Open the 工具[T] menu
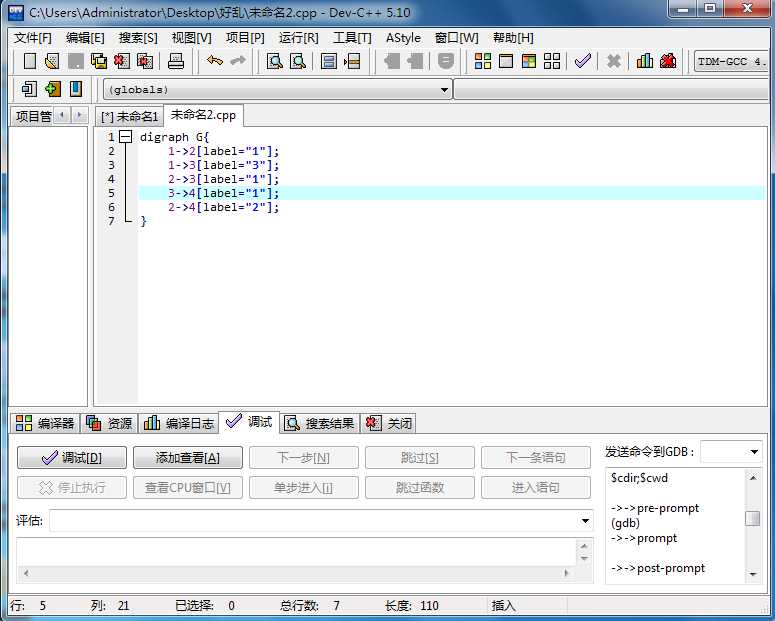 [352, 38]
